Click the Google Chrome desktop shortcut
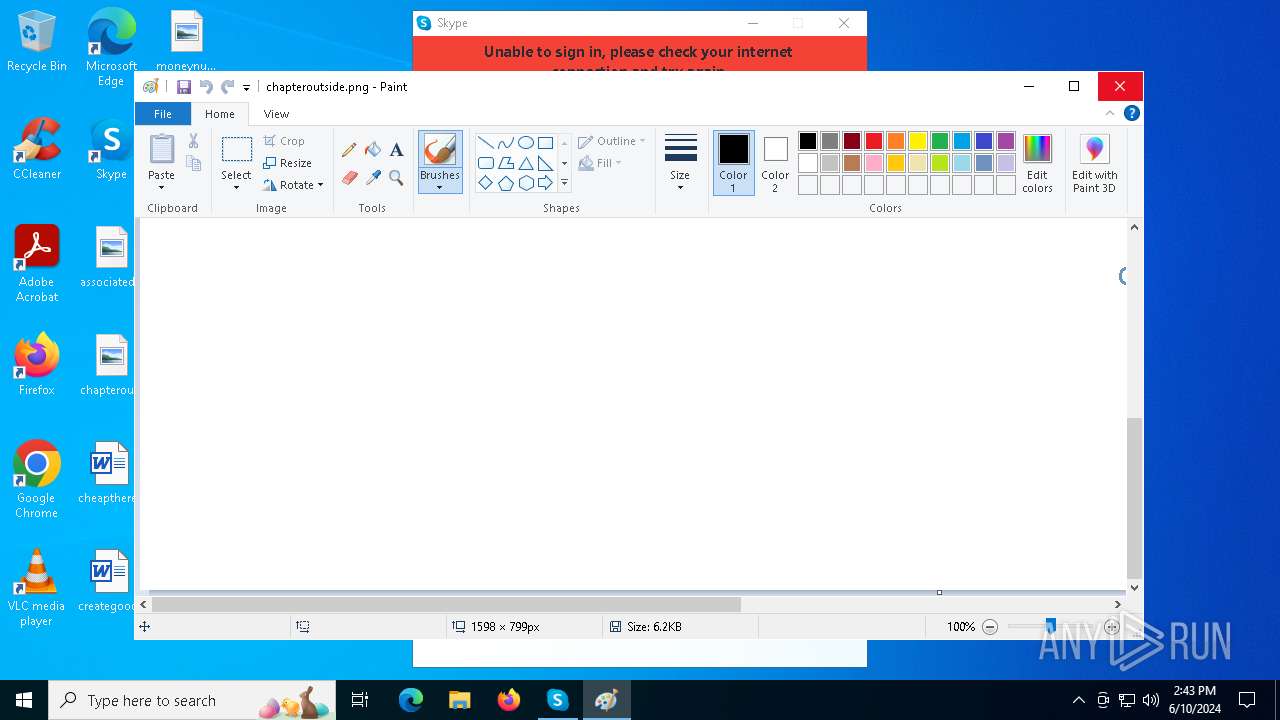This screenshot has width=1280, height=720. coord(37,480)
